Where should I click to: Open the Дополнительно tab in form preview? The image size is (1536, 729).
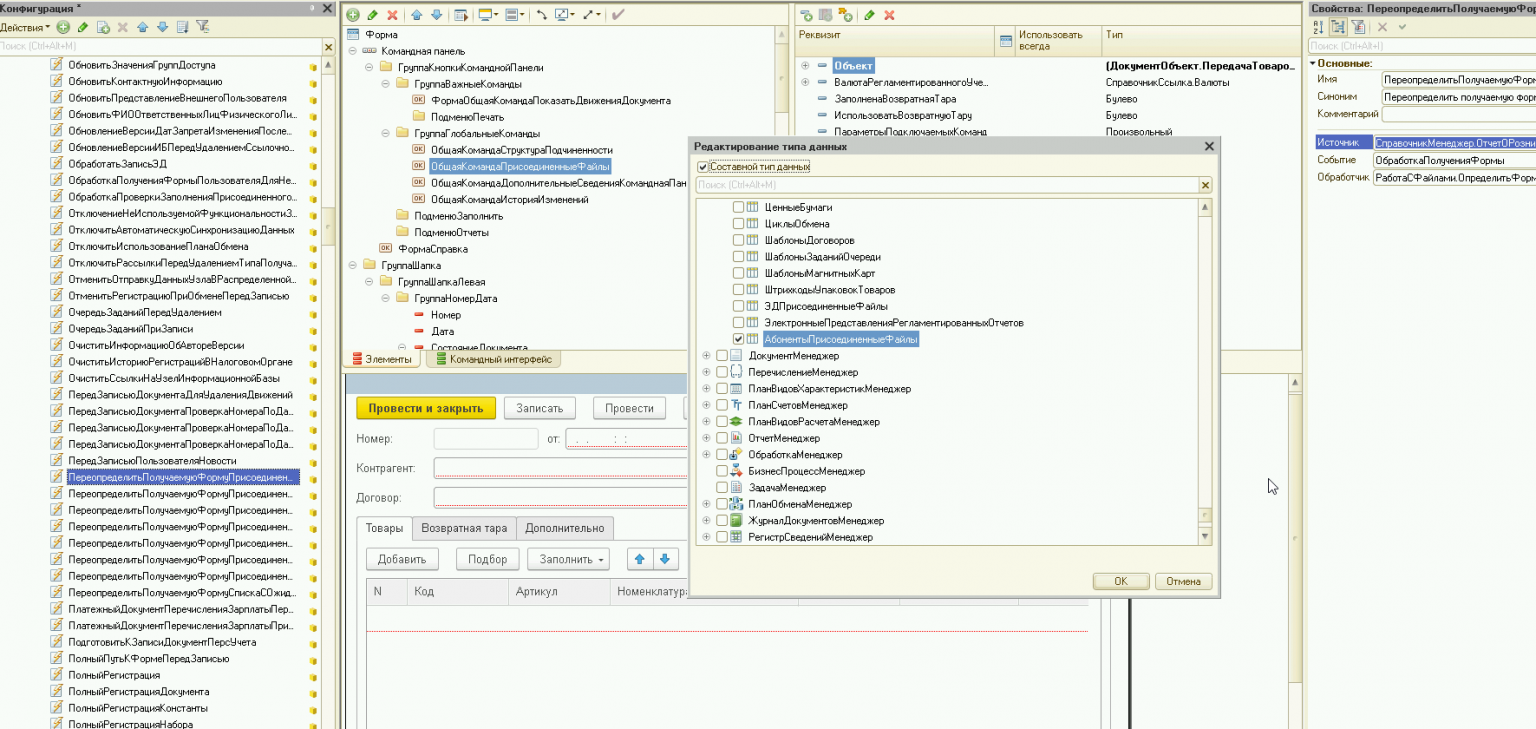(565, 528)
